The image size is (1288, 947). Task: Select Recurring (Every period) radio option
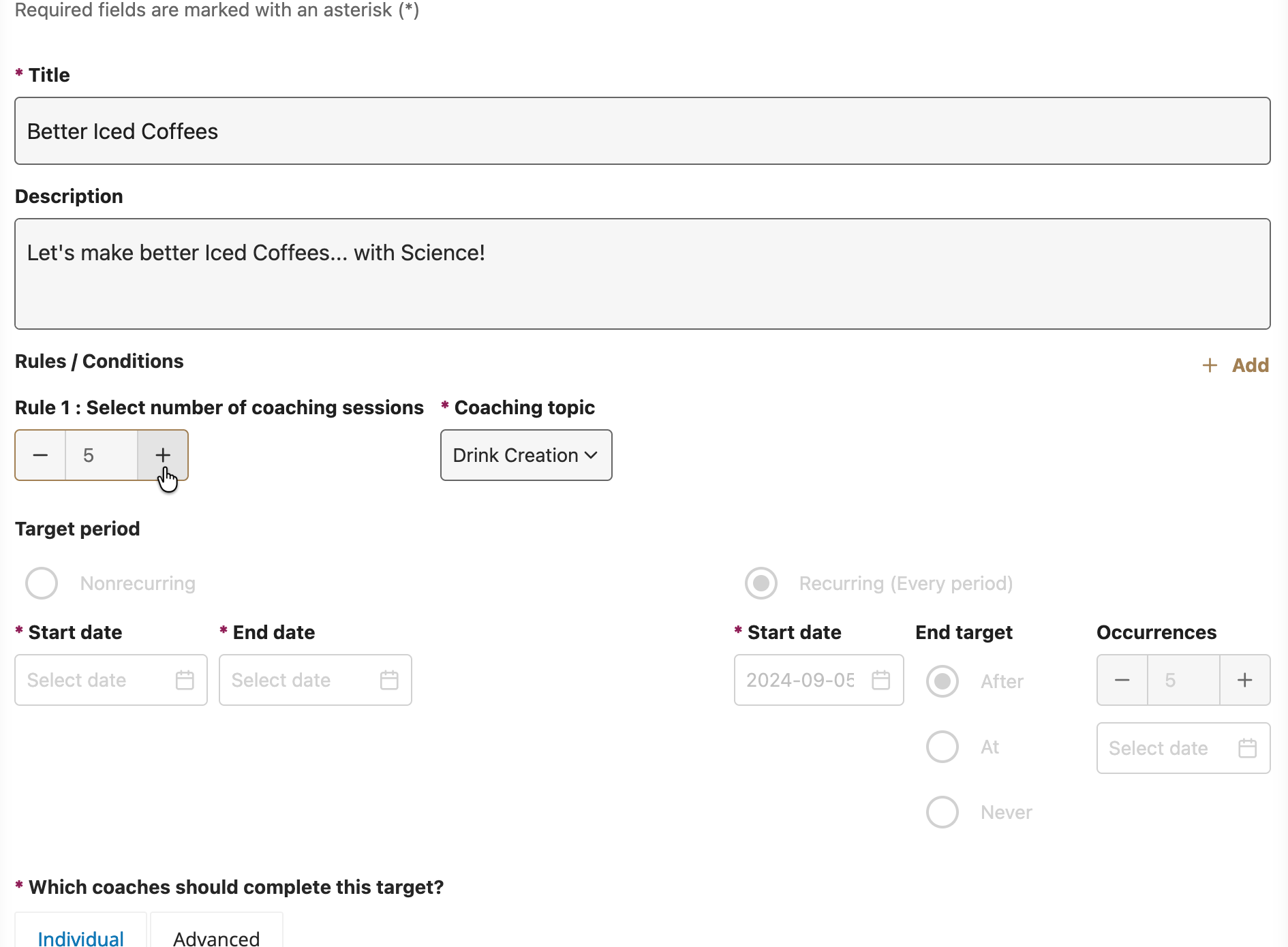pos(761,583)
